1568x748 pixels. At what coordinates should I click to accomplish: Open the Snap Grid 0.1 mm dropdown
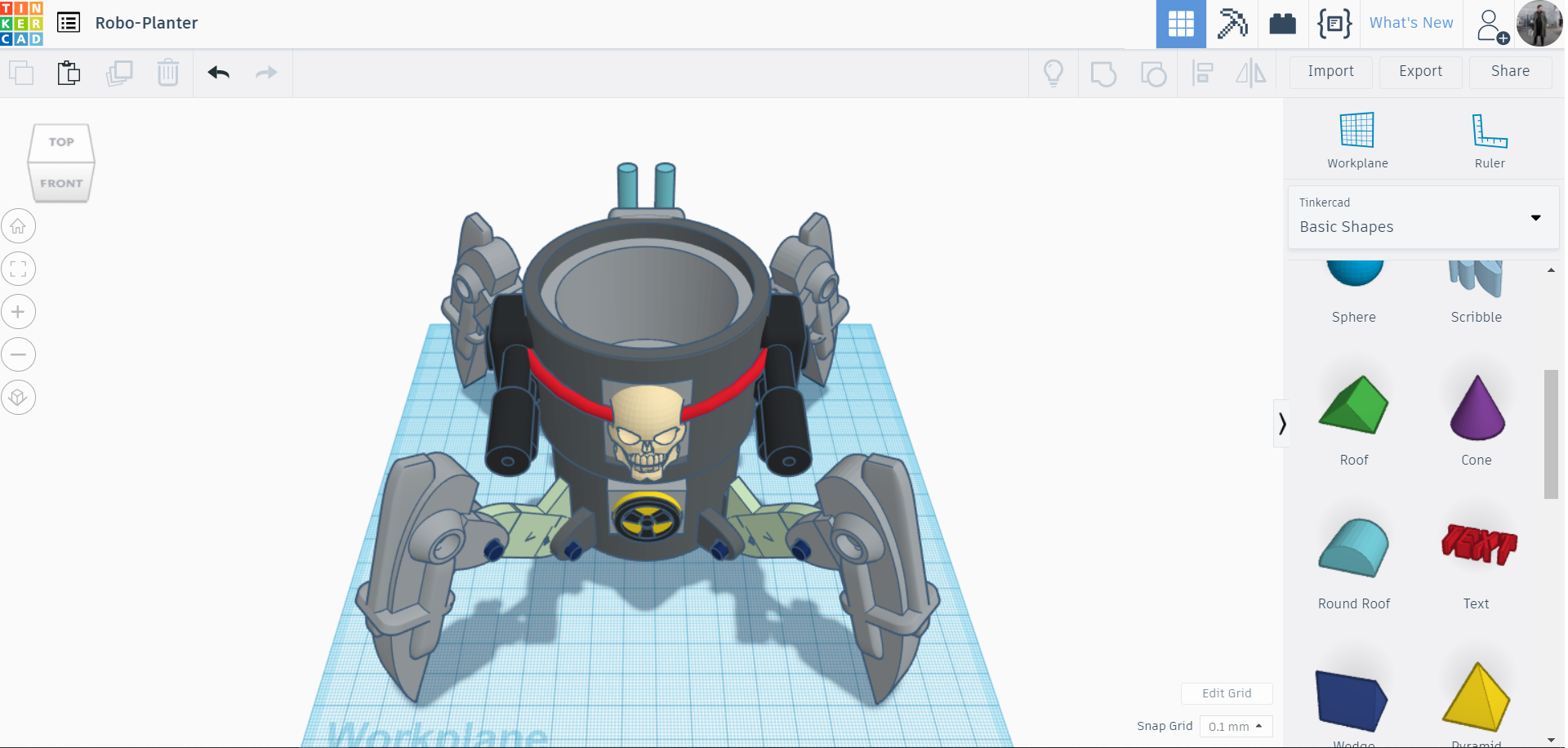coord(1236,727)
